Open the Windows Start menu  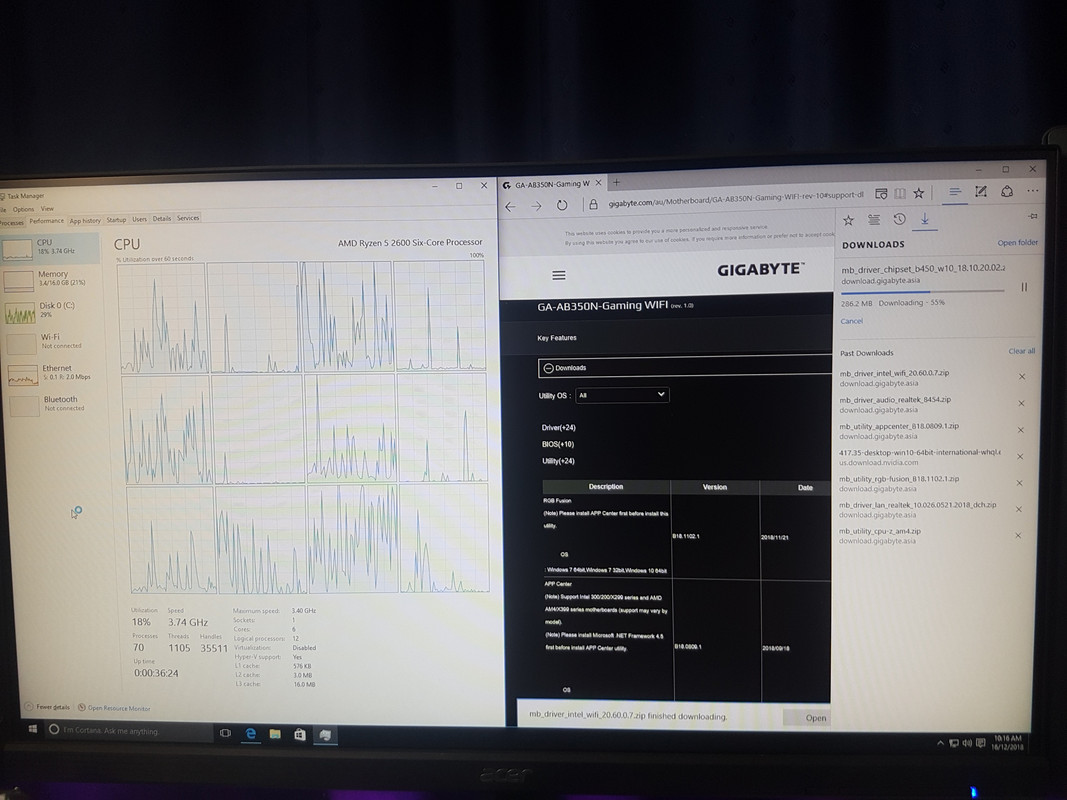pyautogui.click(x=32, y=729)
